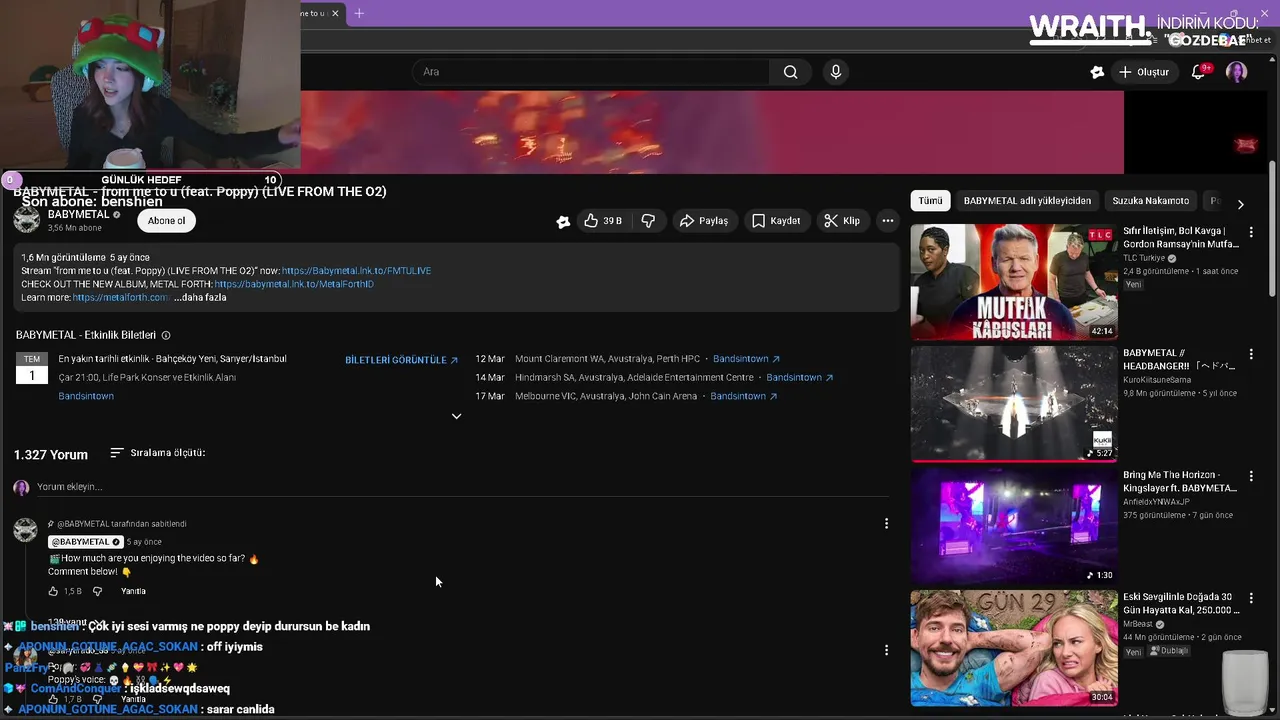Click the Oluştur create button
1280x720 pixels.
(1144, 72)
